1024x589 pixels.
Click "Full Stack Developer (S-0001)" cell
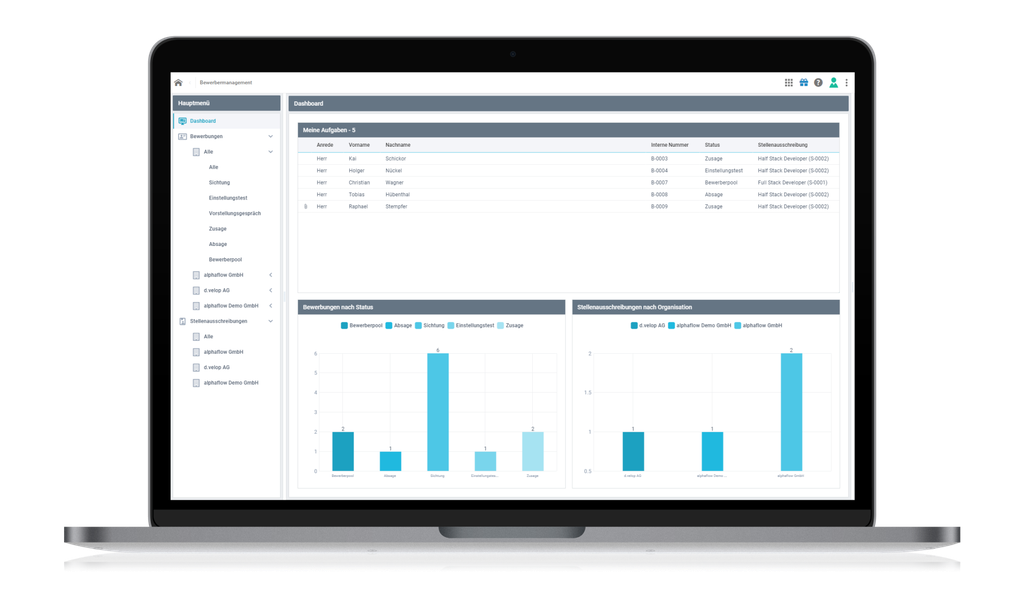792,183
